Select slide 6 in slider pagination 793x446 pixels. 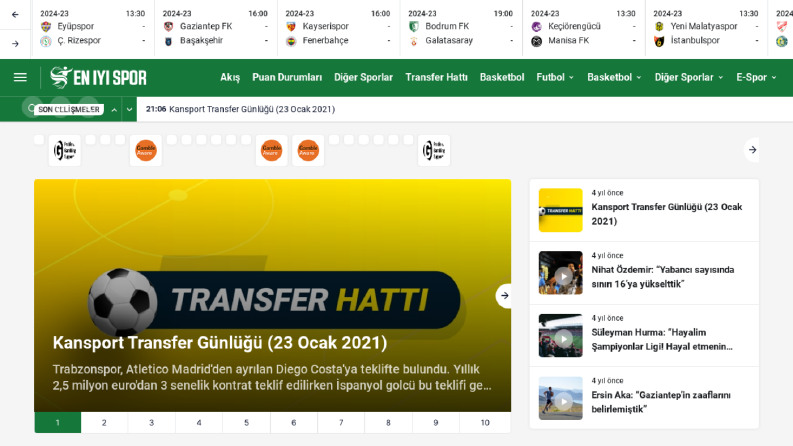[294, 423]
